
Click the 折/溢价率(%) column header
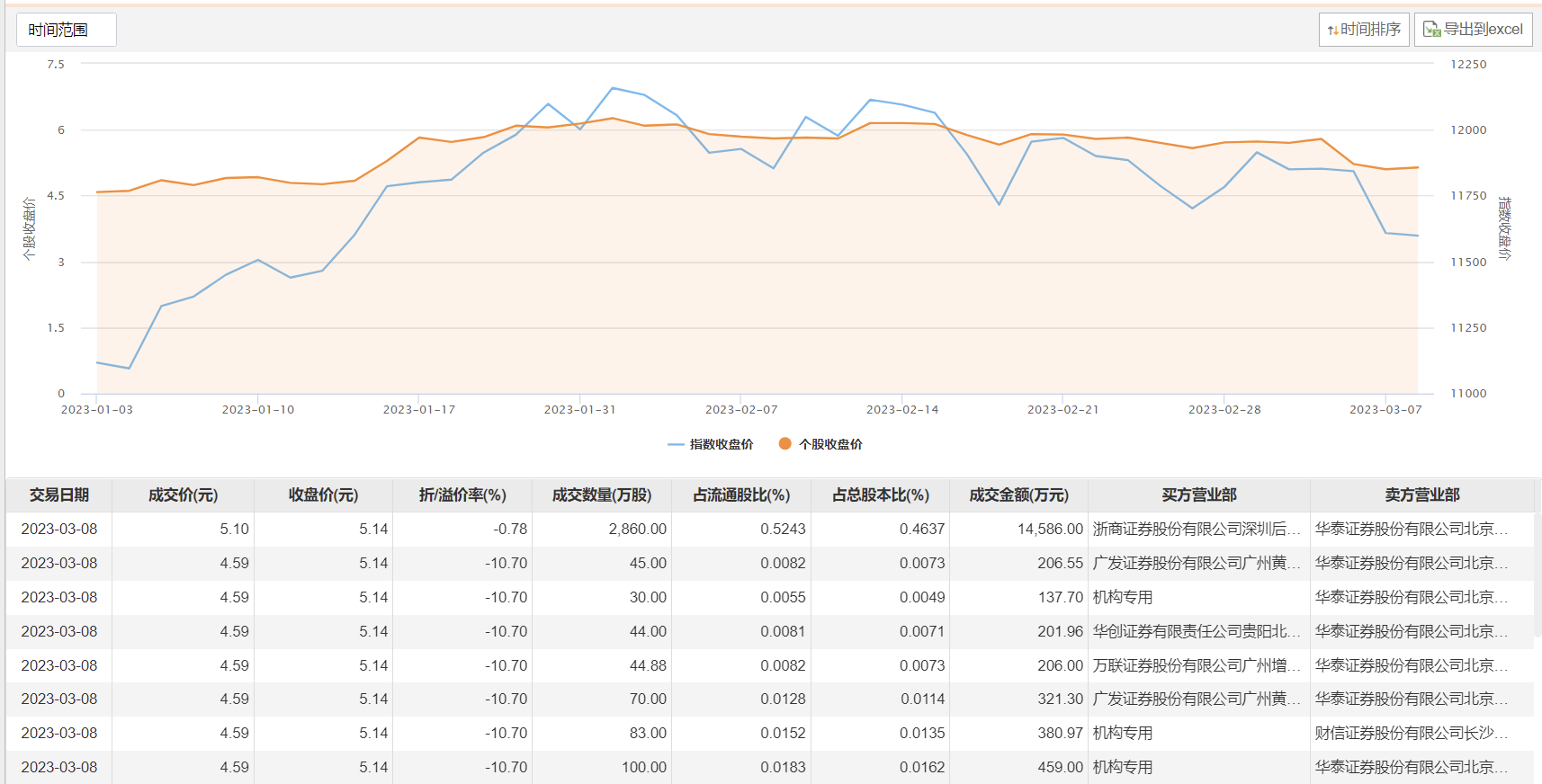point(462,495)
